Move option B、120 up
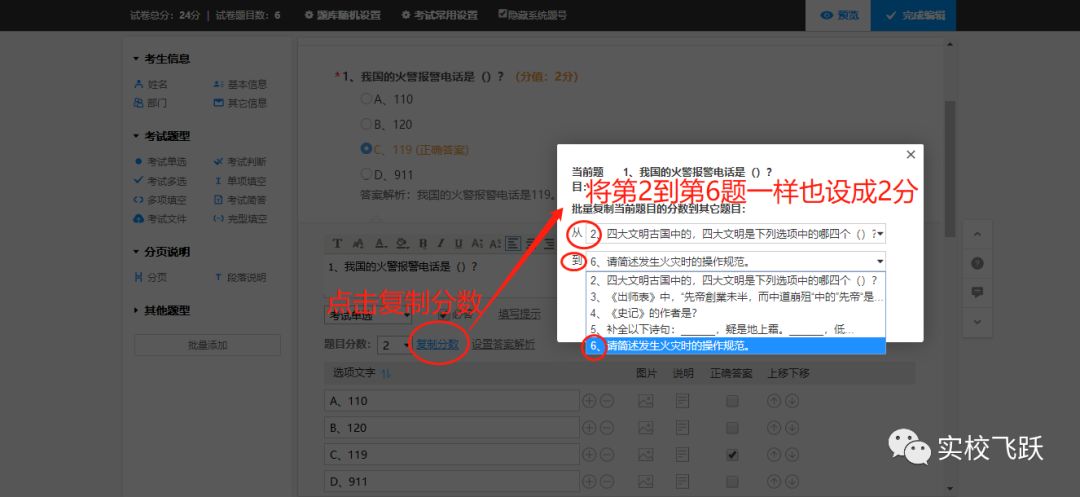Screen dimensions: 1080x497 [x=773, y=427]
